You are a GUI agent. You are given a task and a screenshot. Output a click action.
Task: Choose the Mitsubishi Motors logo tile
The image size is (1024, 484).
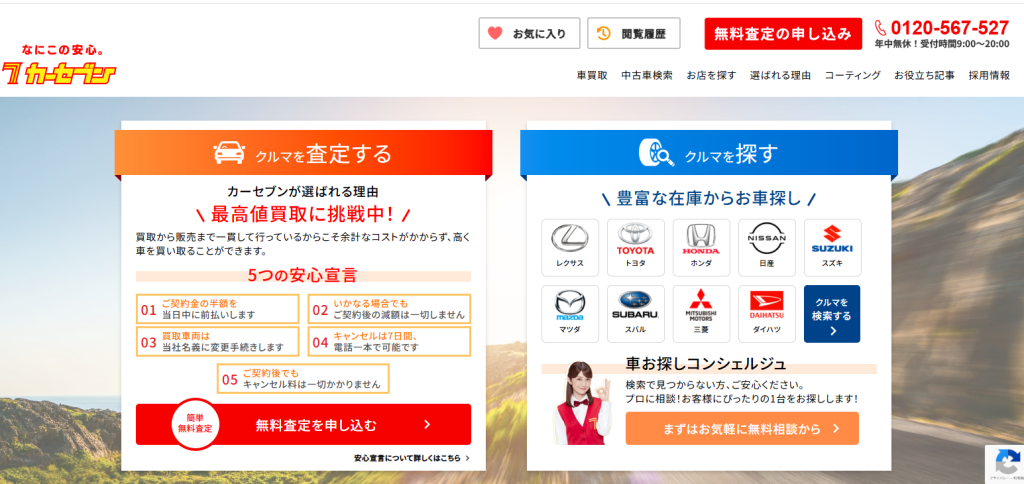[701, 313]
